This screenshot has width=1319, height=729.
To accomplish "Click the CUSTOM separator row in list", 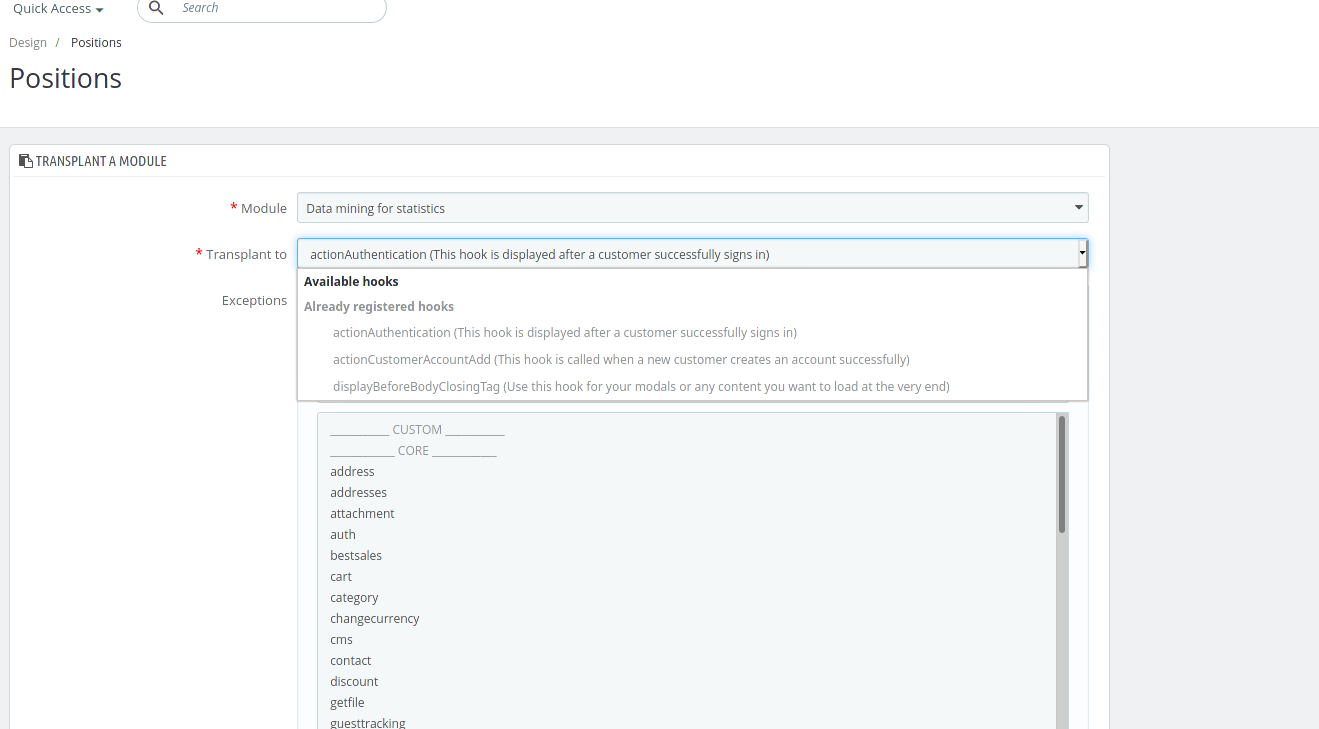I will 687,430.
